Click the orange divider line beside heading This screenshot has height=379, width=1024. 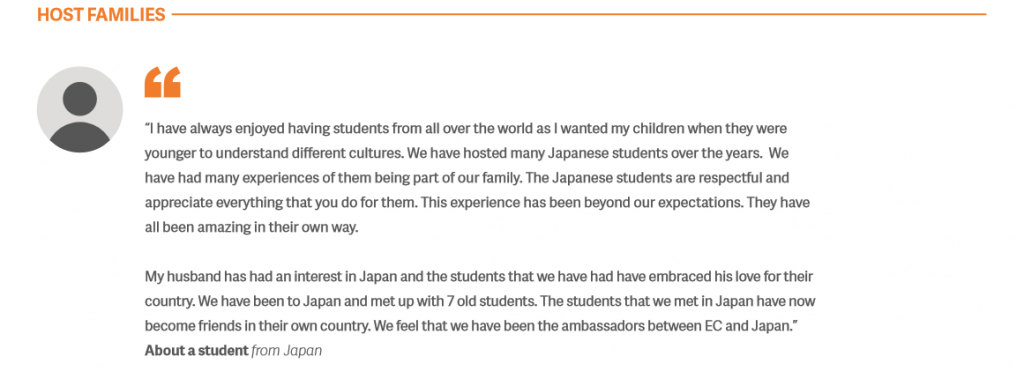[579, 14]
